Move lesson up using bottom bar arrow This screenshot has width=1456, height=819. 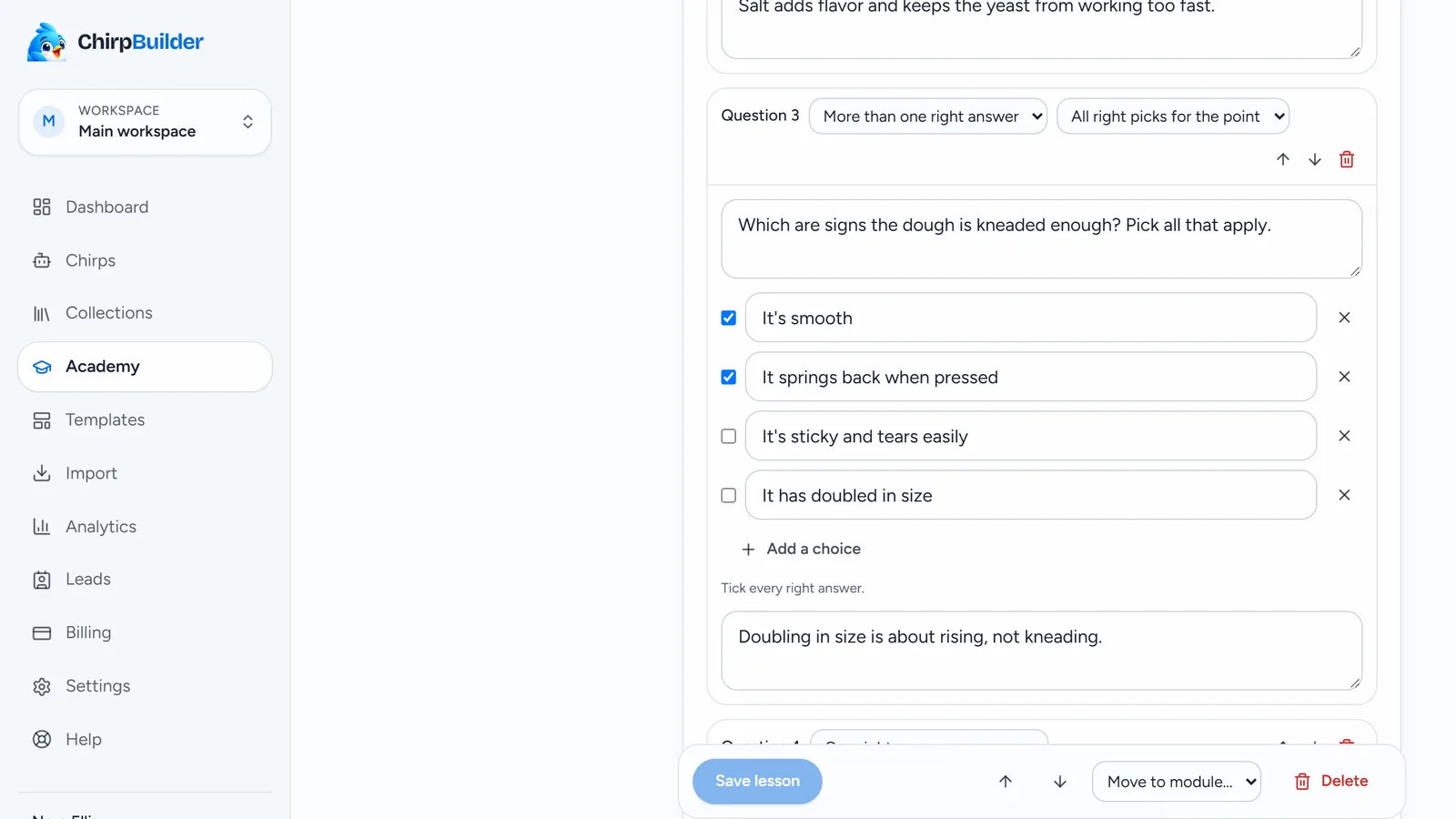[x=1006, y=782]
